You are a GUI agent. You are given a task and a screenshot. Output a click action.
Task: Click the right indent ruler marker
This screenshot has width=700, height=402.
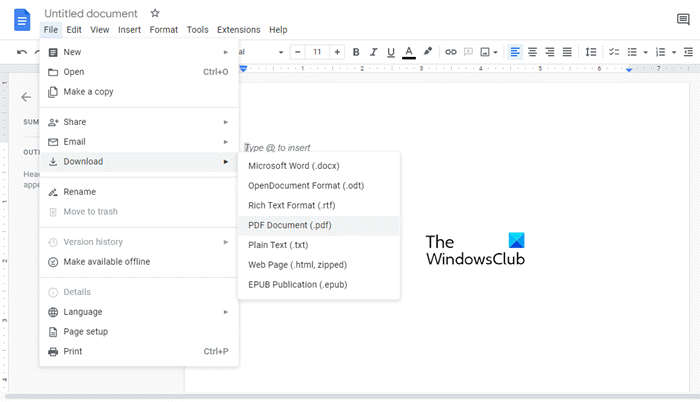click(x=629, y=70)
